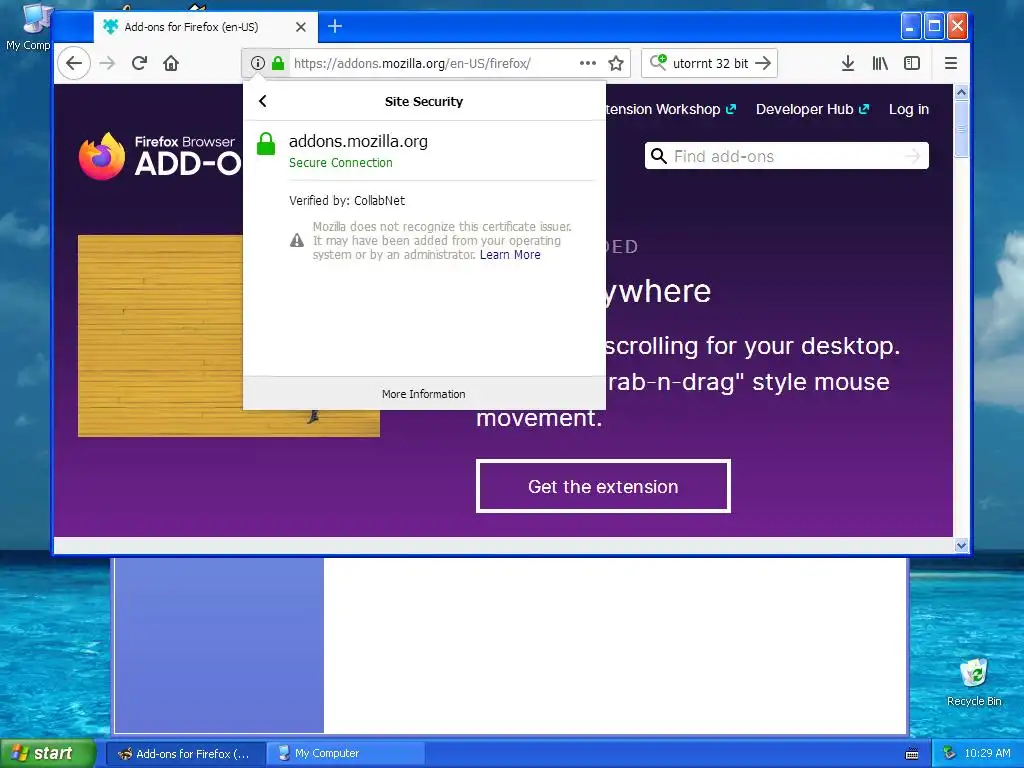Switch to Add-ons for Firefox taskbar button
The height and width of the screenshot is (768, 1024).
(x=185, y=754)
